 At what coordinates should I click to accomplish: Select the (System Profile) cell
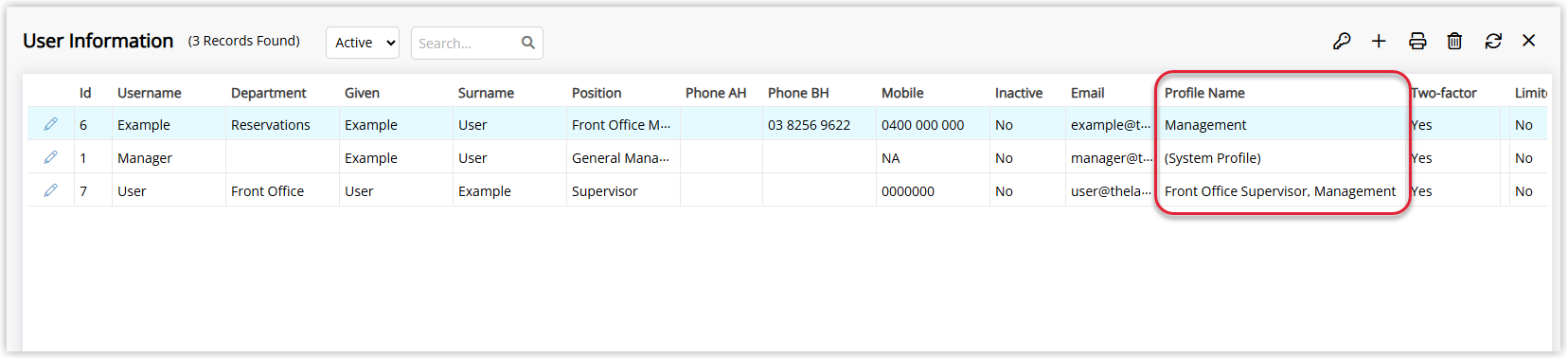[1213, 158]
